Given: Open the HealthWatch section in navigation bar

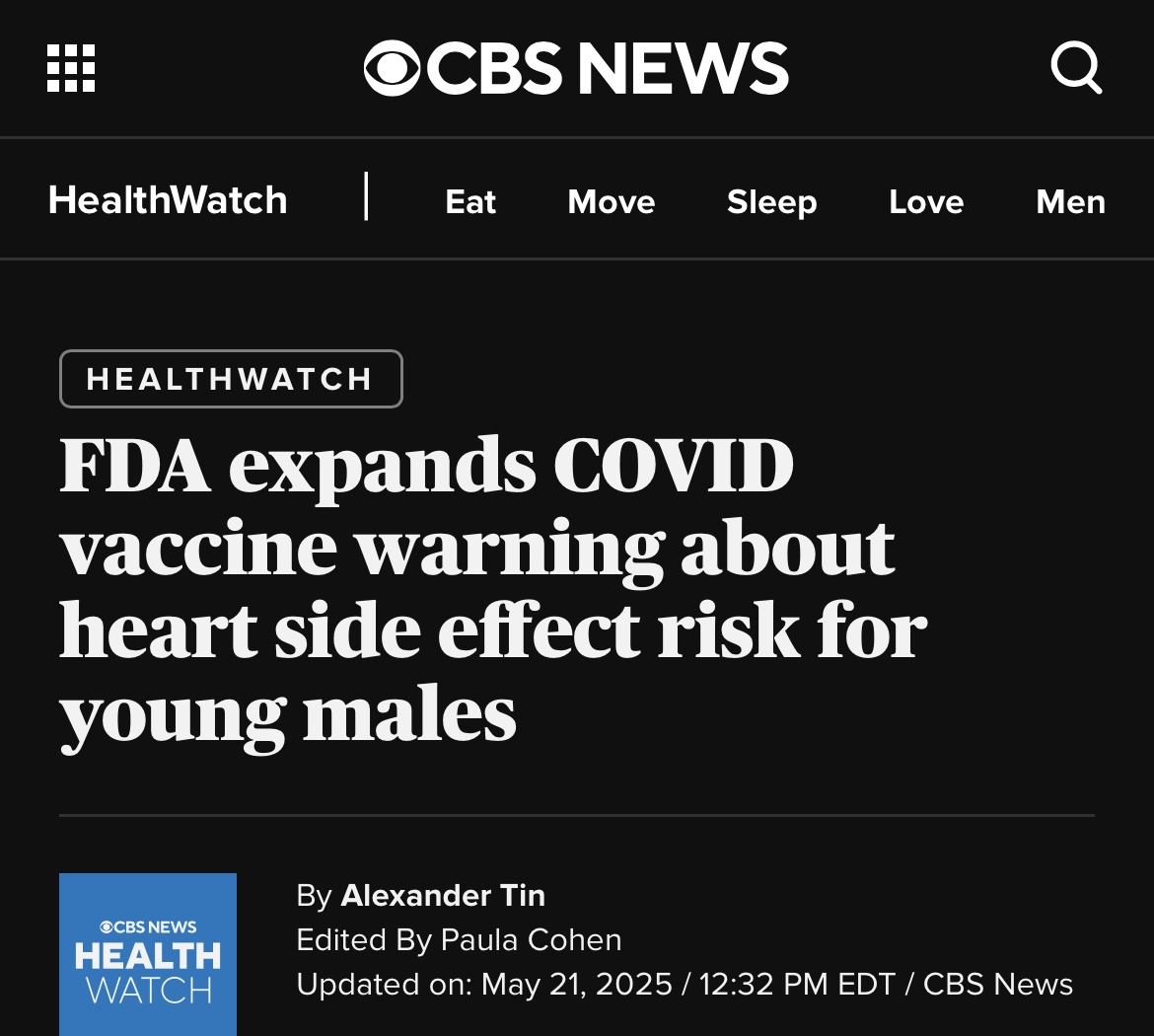Looking at the screenshot, I should coord(168,200).
